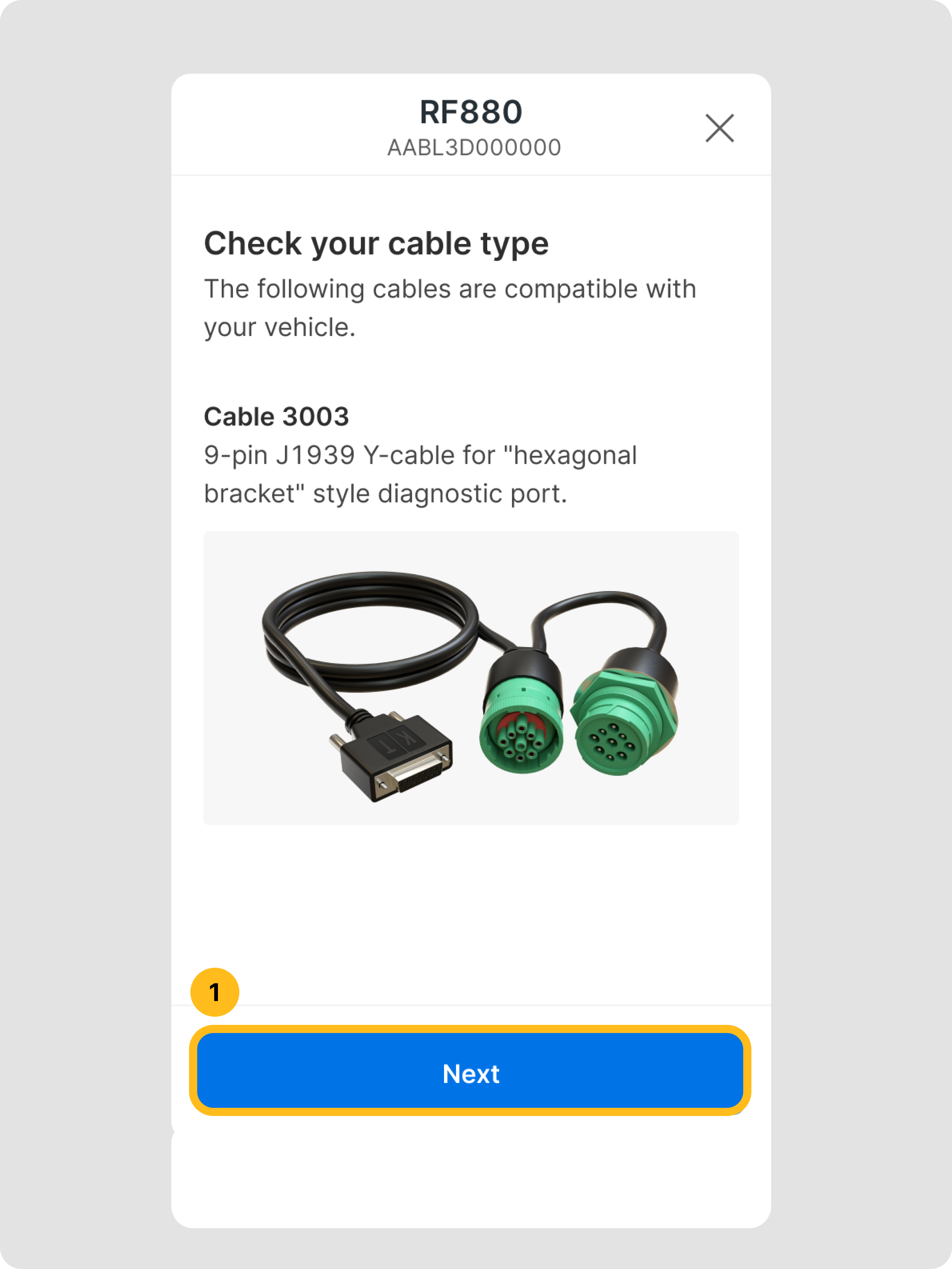
Task: Select the serial number AABL3D000000
Action: pos(474,148)
